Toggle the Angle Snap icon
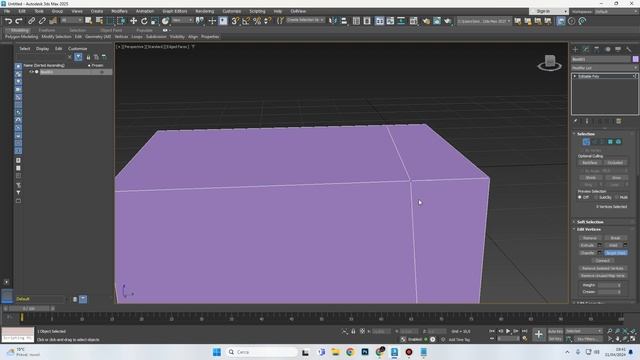This screenshot has height=360, width=640. [246, 21]
